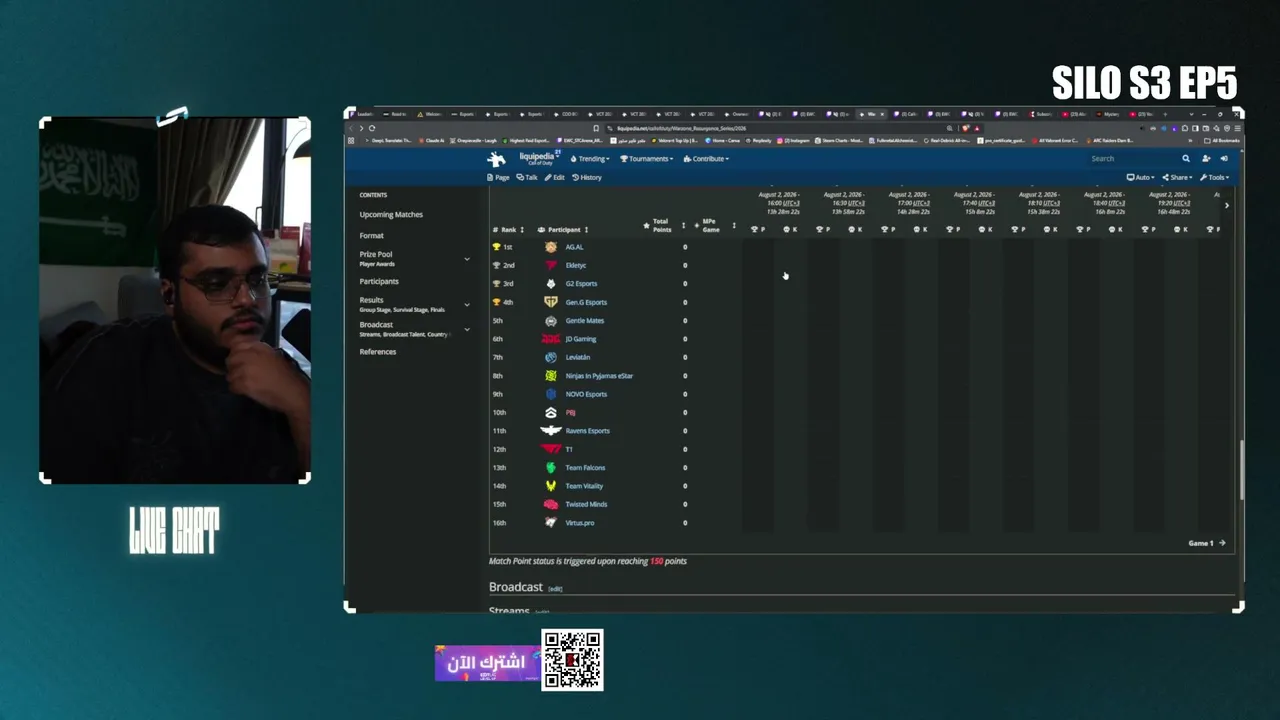Open the Virtus.pro link

[x=580, y=523]
